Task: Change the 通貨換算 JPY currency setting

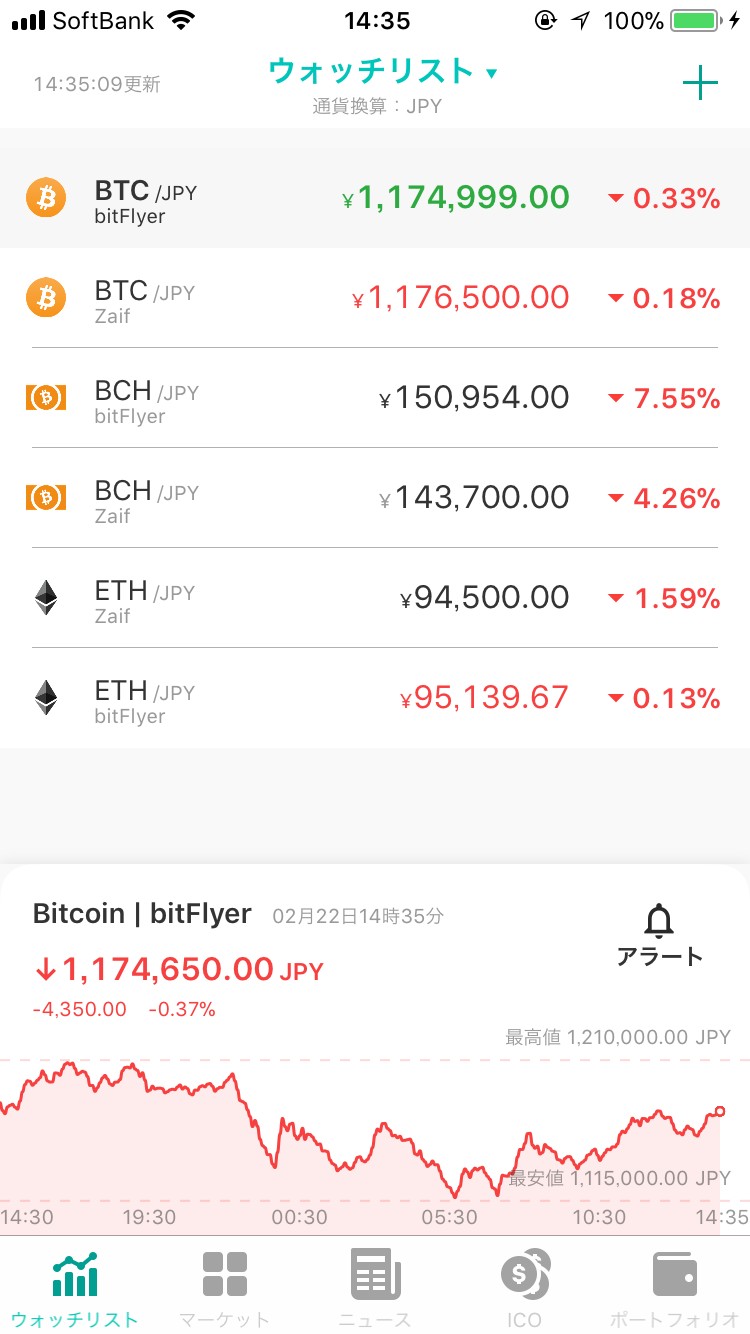Action: click(376, 106)
